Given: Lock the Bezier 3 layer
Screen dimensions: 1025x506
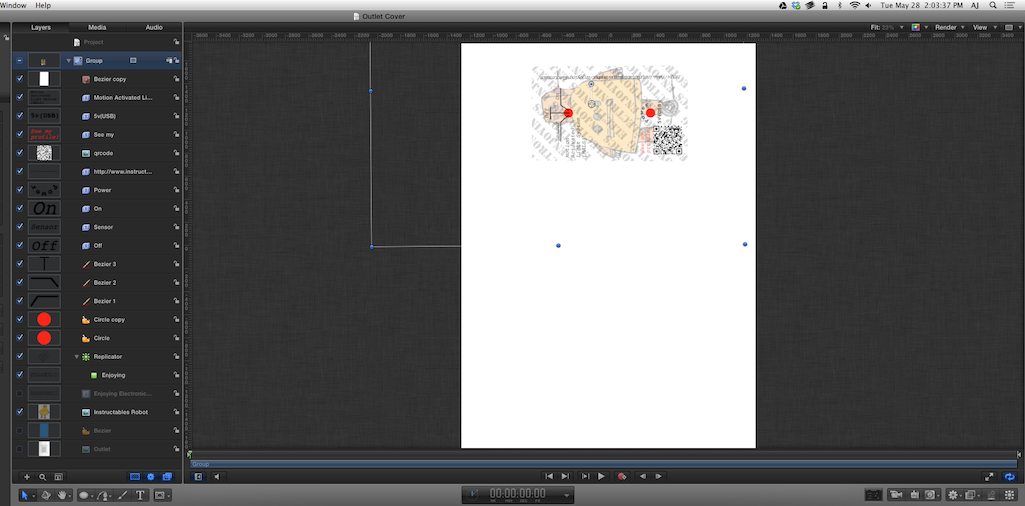Looking at the screenshot, I should pos(176,264).
